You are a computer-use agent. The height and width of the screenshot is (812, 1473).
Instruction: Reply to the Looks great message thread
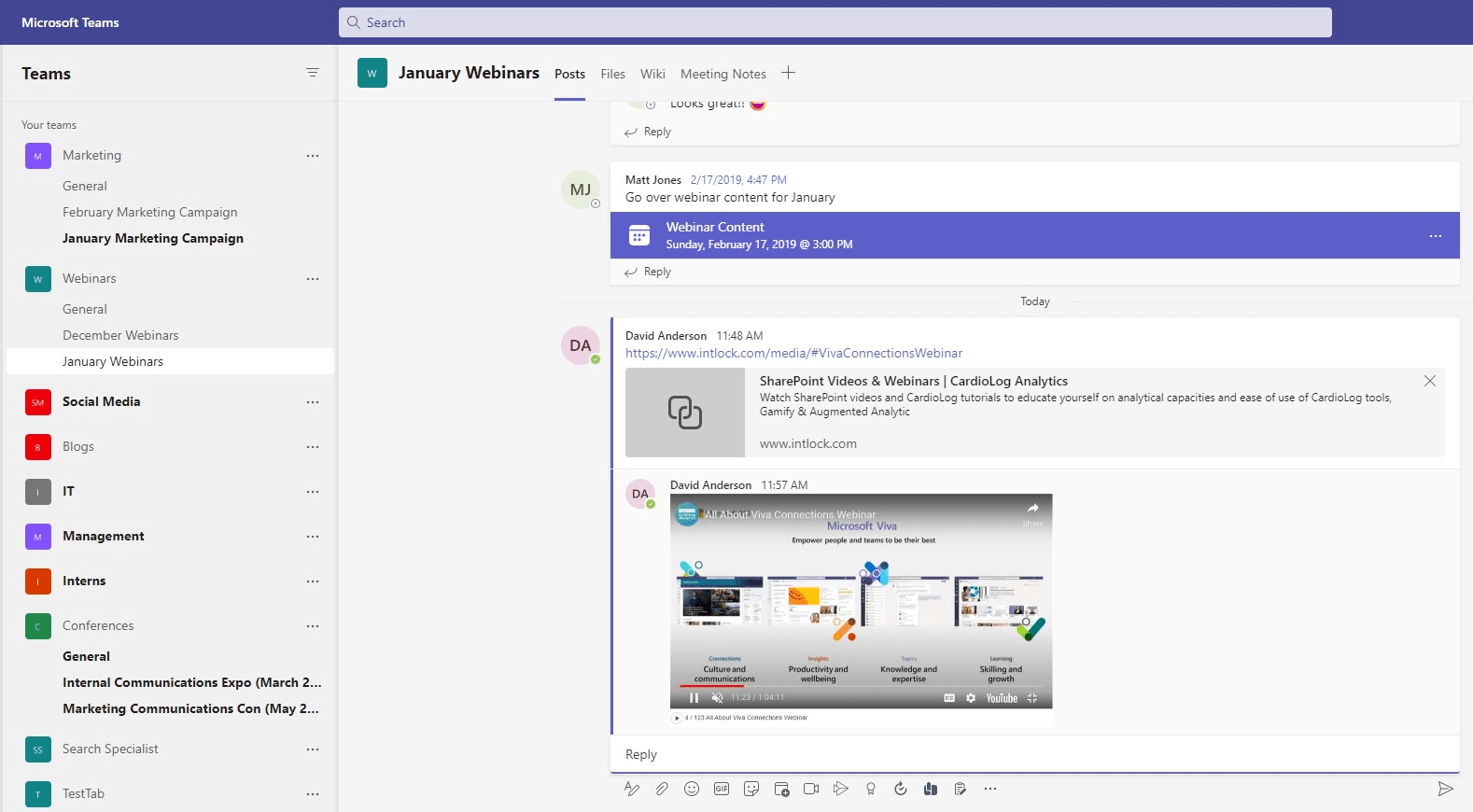click(x=648, y=132)
